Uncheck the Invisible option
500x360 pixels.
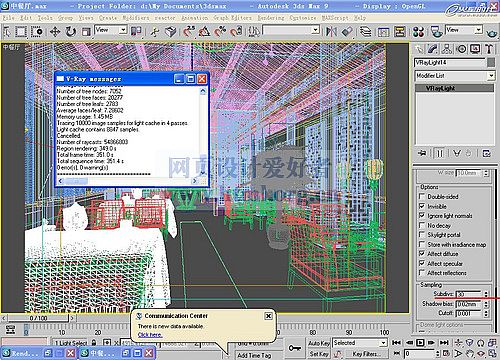click(422, 206)
